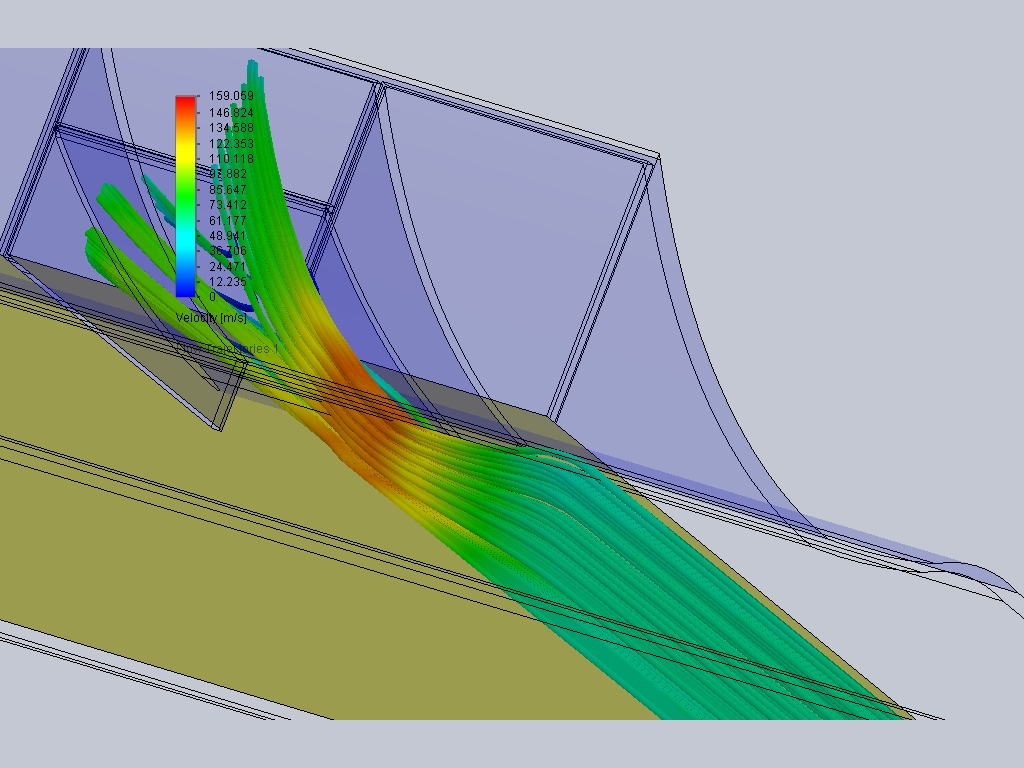Select the Velocity [m/s] legend title
The image size is (1024, 768).
pos(211,317)
